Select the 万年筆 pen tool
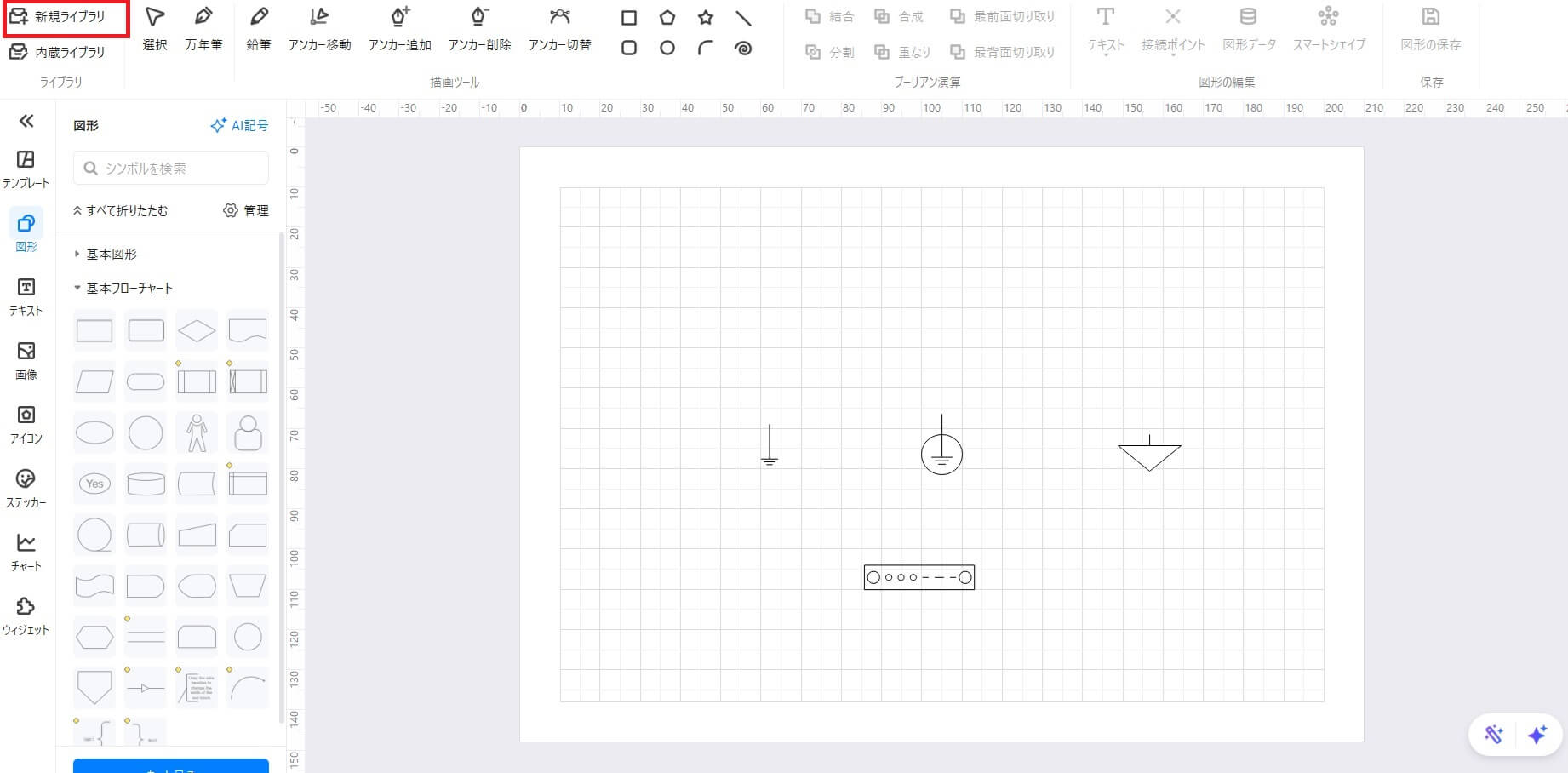This screenshot has height=773, width=1568. coord(203,29)
